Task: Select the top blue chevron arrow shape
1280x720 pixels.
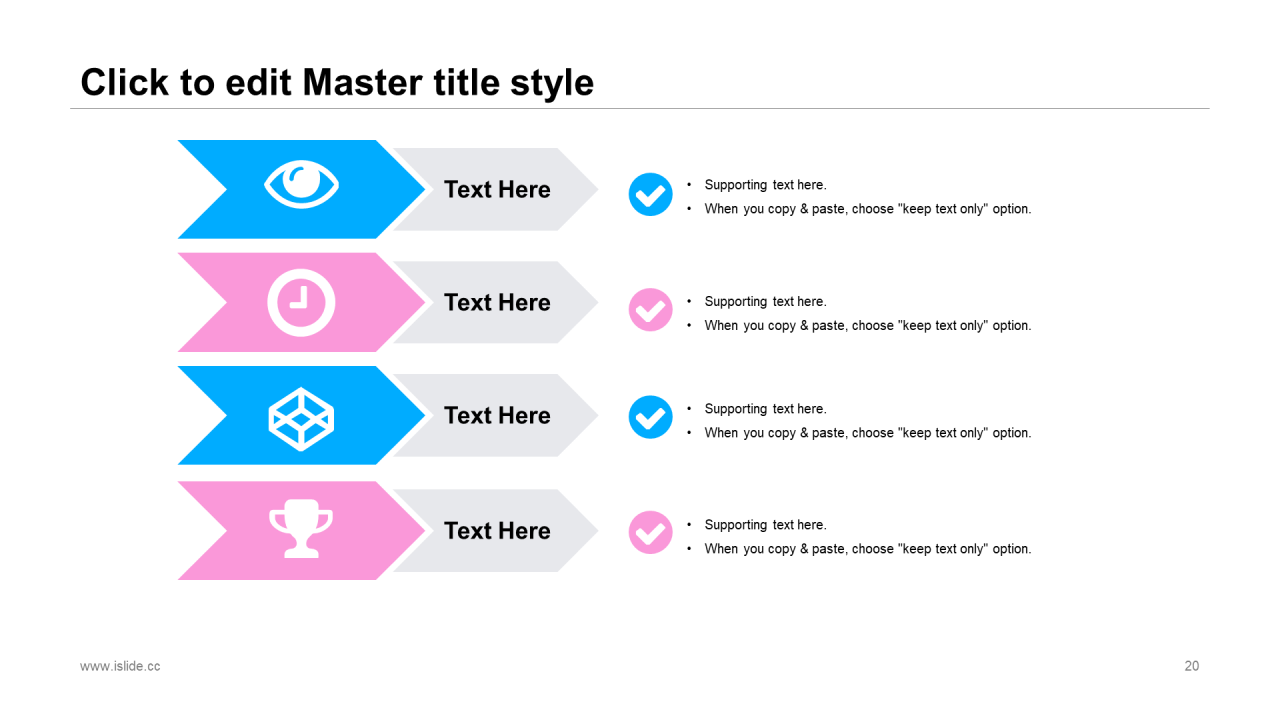Action: click(x=301, y=189)
